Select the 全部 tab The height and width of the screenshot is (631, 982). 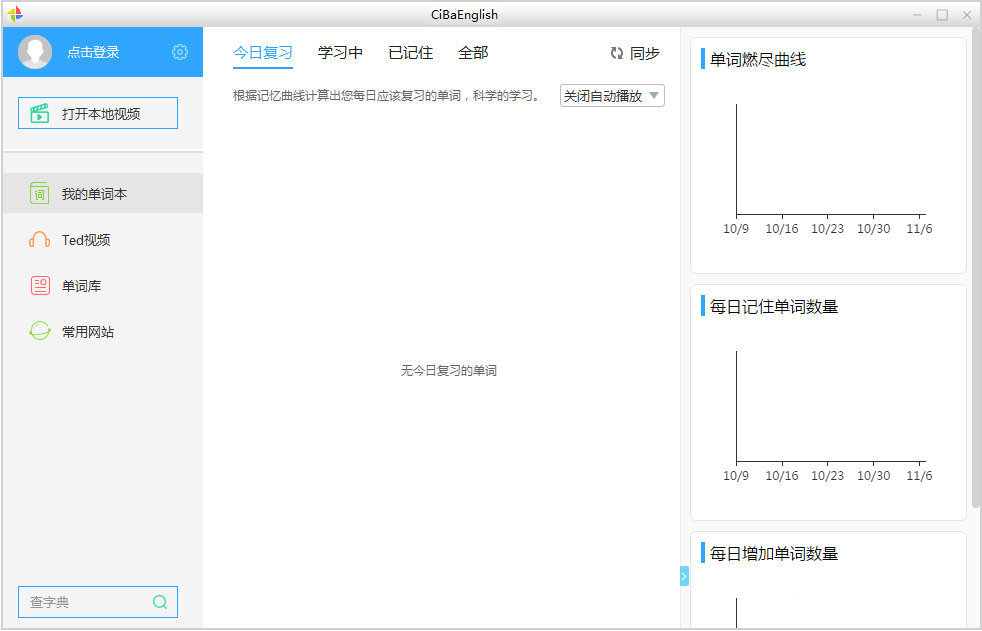[473, 53]
